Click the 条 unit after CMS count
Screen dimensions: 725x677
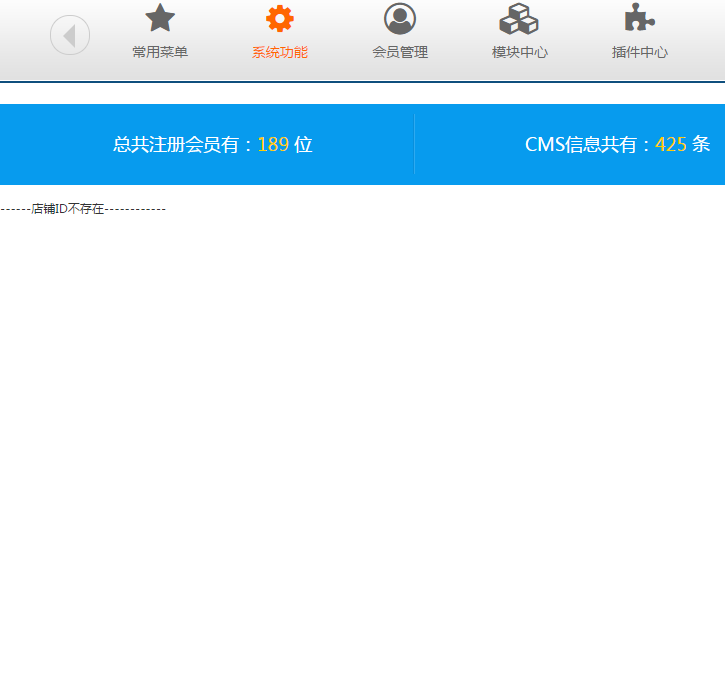click(701, 145)
